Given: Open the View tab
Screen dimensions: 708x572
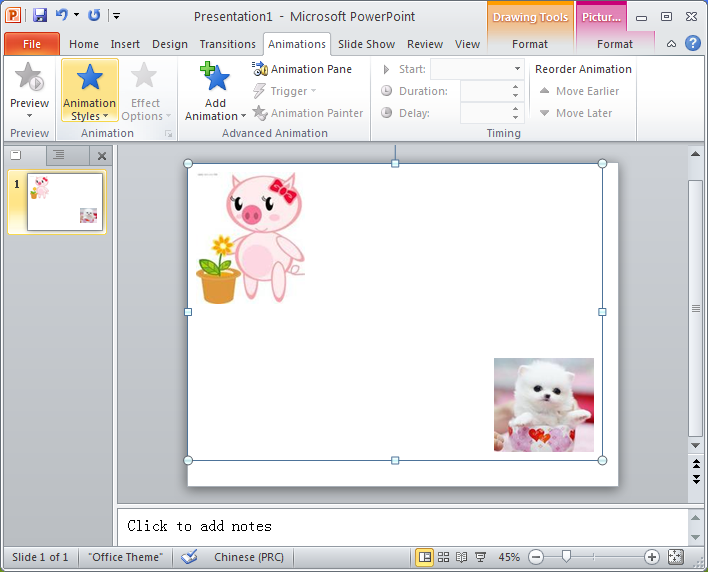Looking at the screenshot, I should 467,44.
